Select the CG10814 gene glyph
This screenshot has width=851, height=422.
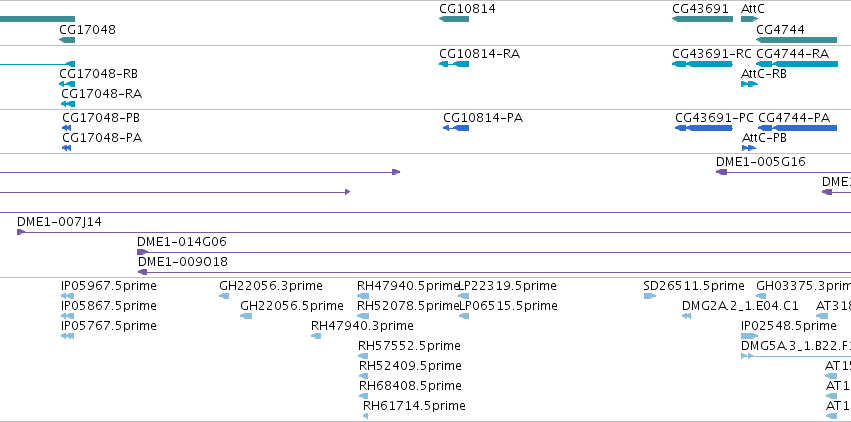tap(454, 19)
